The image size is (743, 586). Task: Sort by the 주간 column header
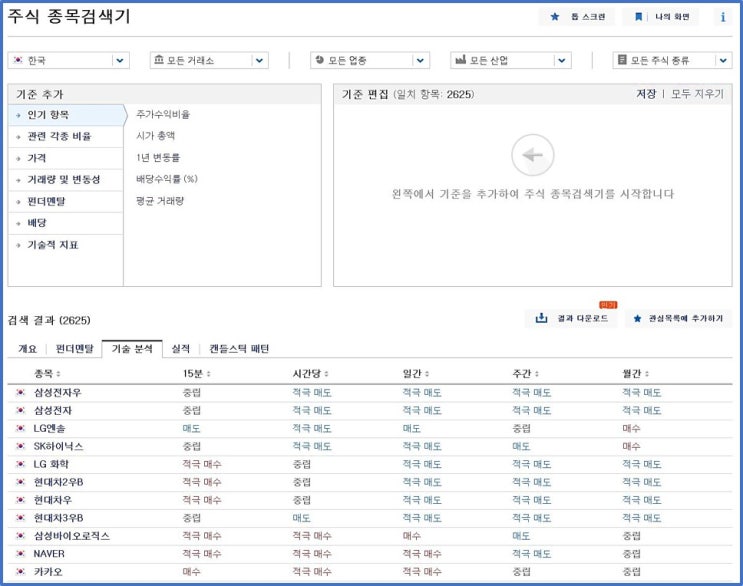pyautogui.click(x=526, y=374)
